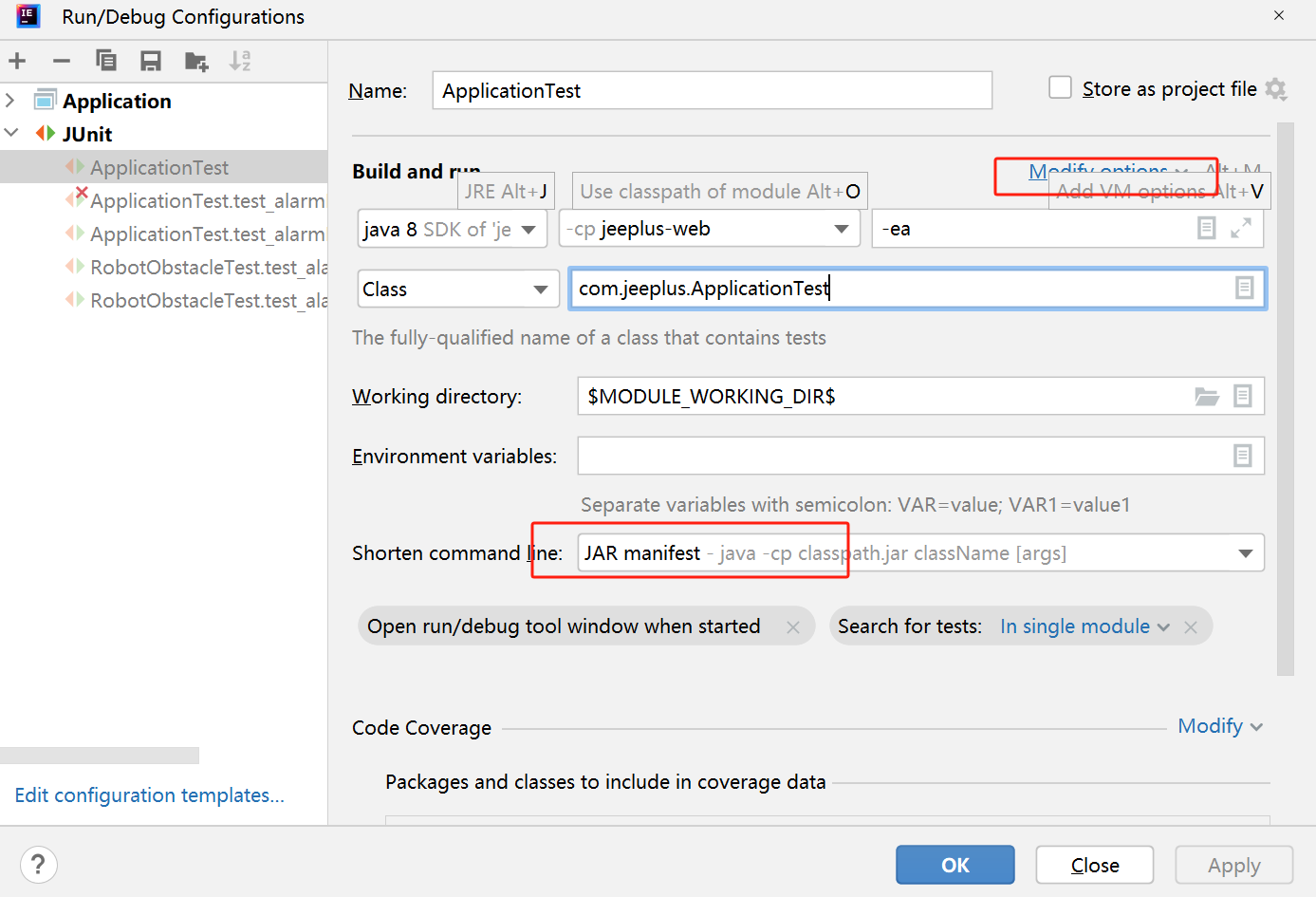The width and height of the screenshot is (1316, 897).
Task: Open the Class test kind dropdown
Action: 458,289
